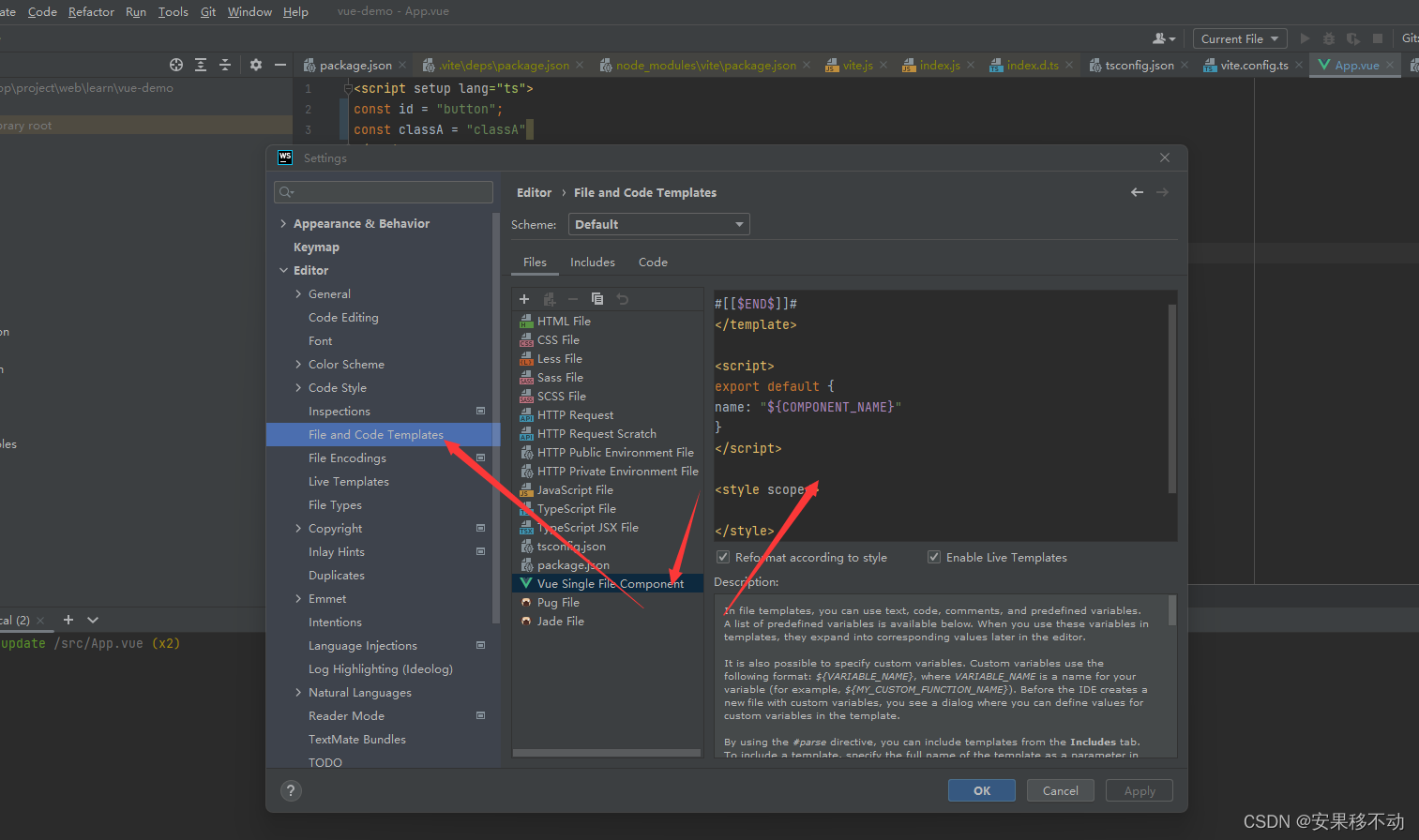Open the Window menu

click(x=249, y=11)
